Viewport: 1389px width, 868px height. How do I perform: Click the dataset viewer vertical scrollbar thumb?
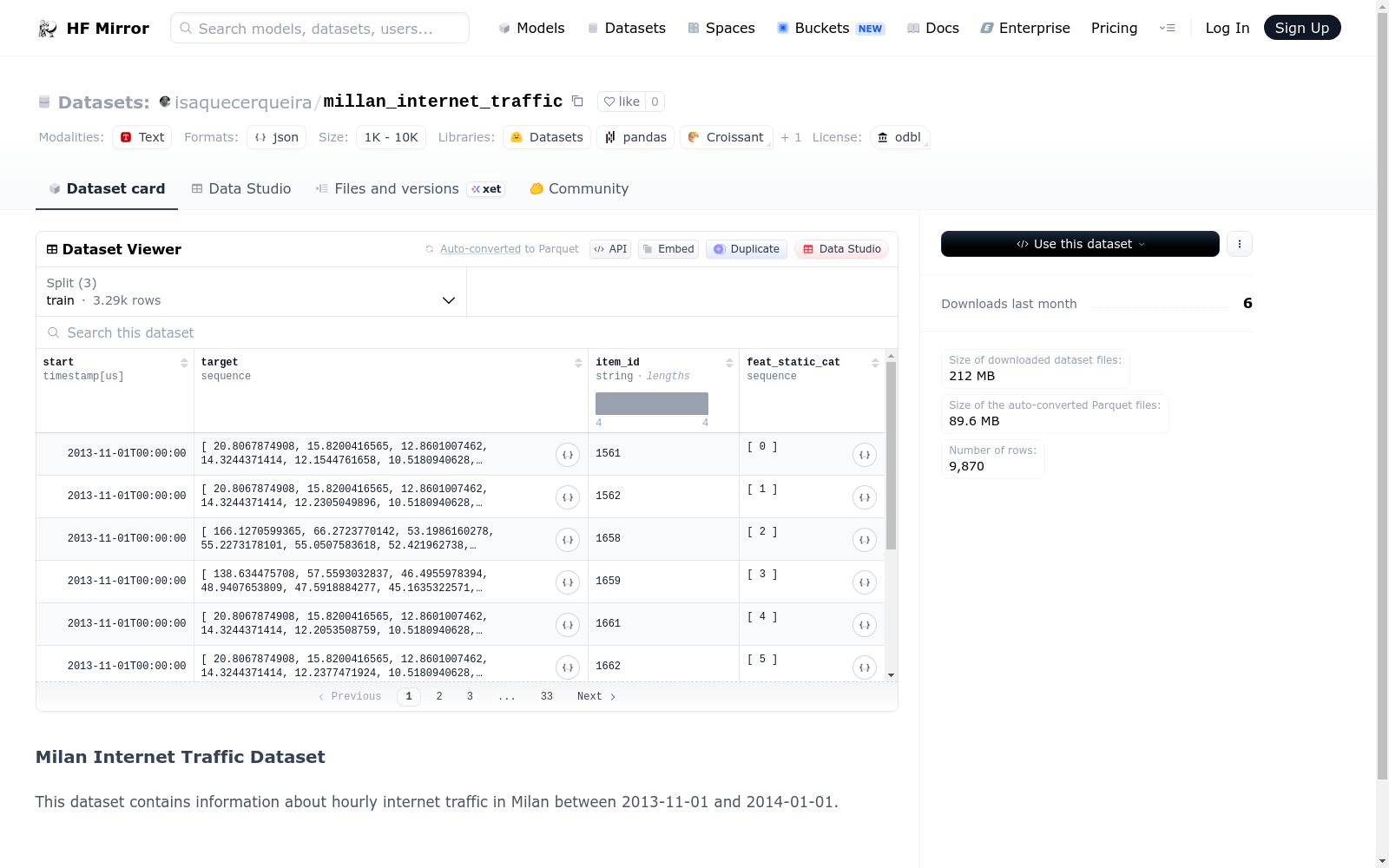(891, 456)
